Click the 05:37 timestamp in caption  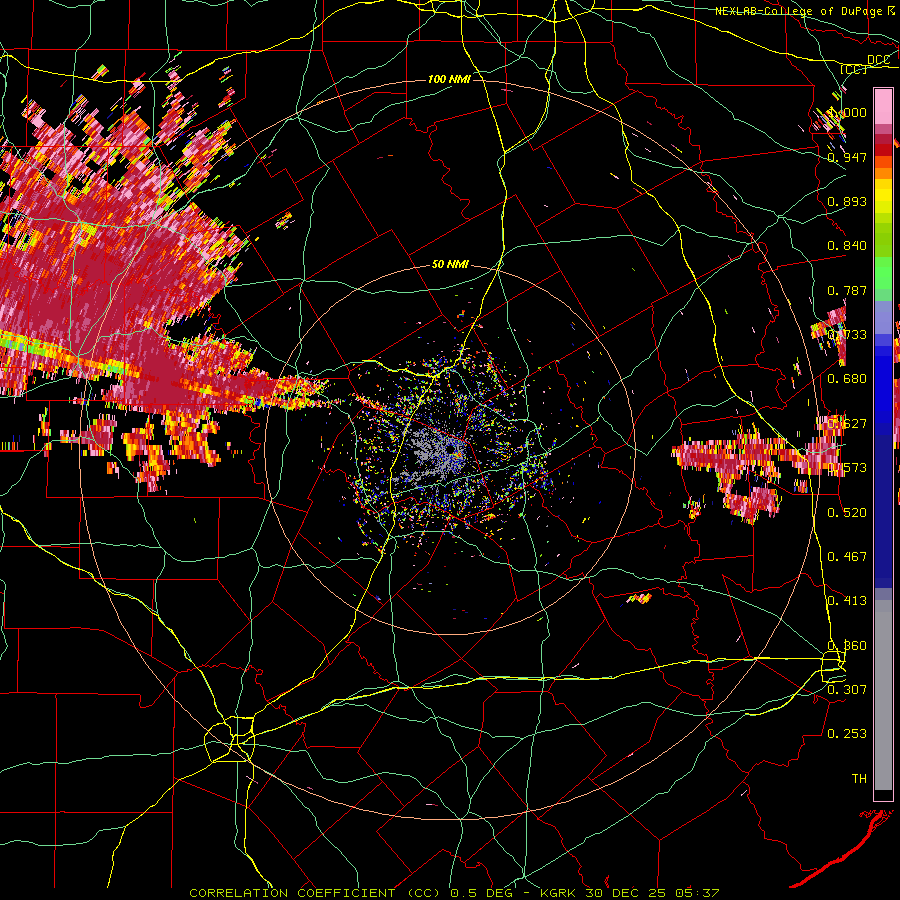(x=698, y=893)
